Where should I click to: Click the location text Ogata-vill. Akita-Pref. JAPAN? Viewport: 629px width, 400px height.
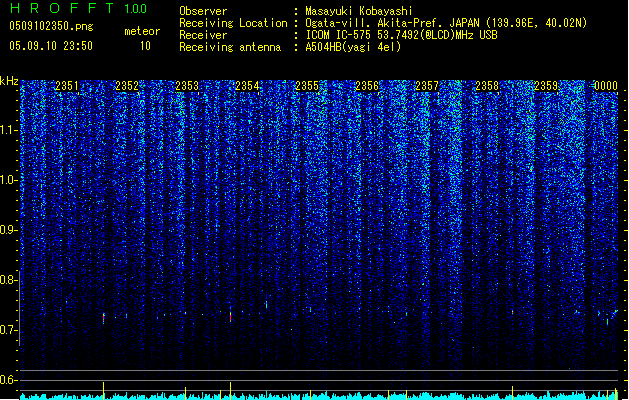(392, 23)
